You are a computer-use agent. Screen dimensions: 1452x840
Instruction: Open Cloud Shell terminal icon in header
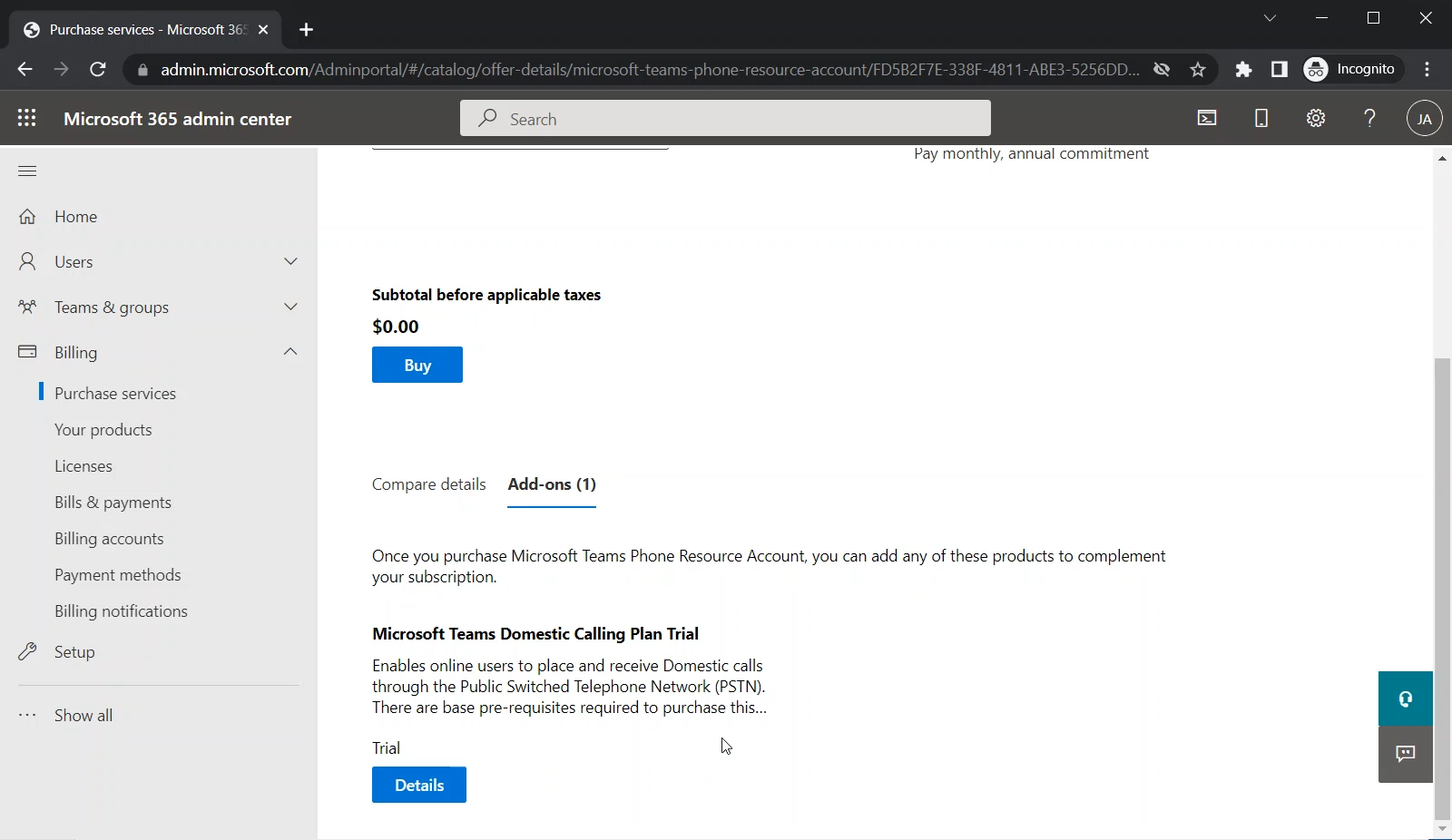click(x=1207, y=118)
